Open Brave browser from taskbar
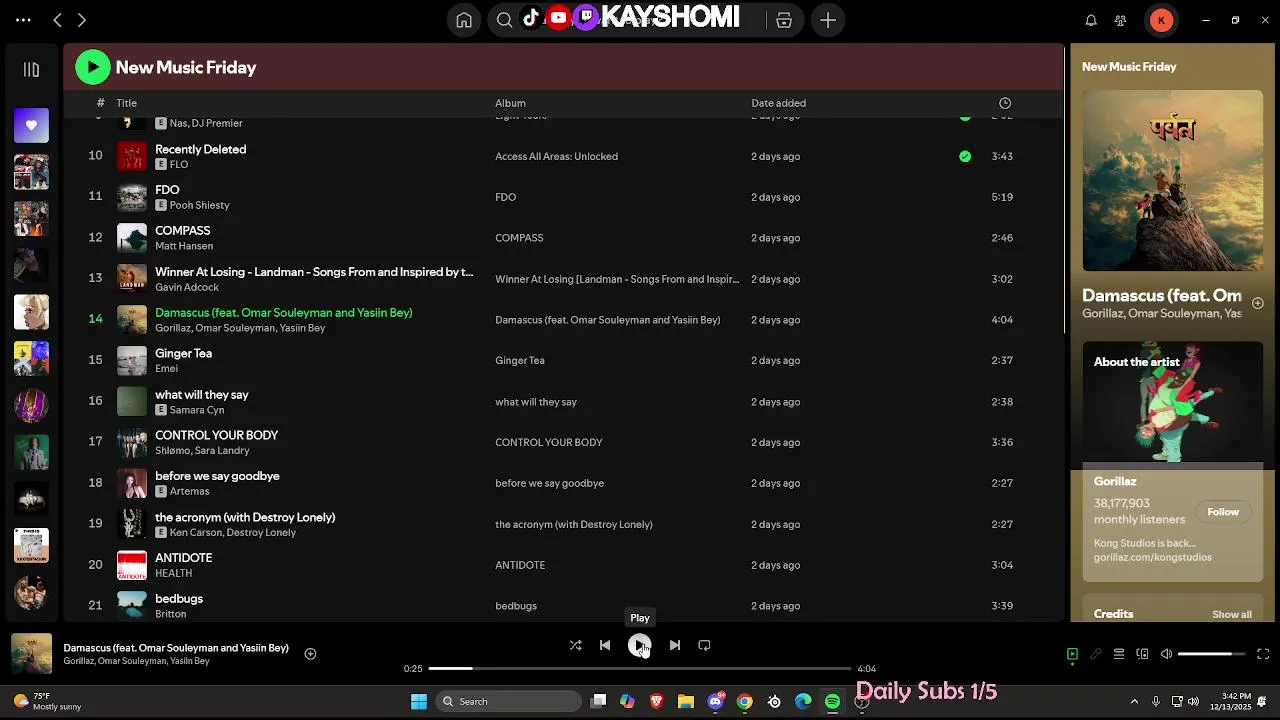Image resolution: width=1280 pixels, height=720 pixels. click(657, 701)
